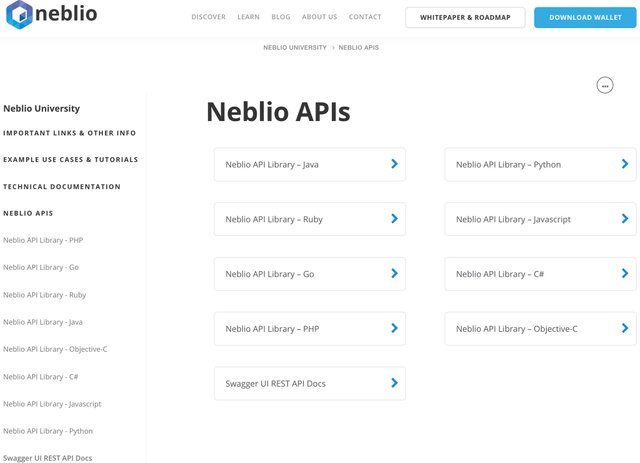Expand Example Use Cases & Tutorials section
Image resolution: width=640 pixels, height=463 pixels.
pos(71,160)
